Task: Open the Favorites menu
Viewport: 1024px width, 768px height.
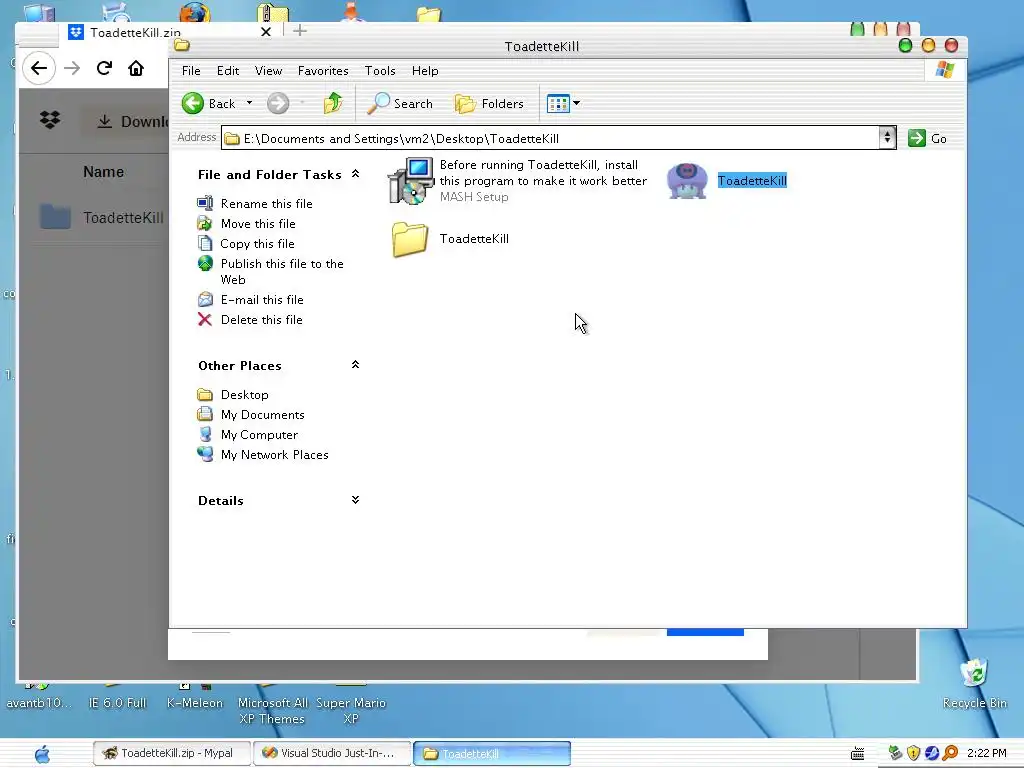Action: click(x=323, y=71)
